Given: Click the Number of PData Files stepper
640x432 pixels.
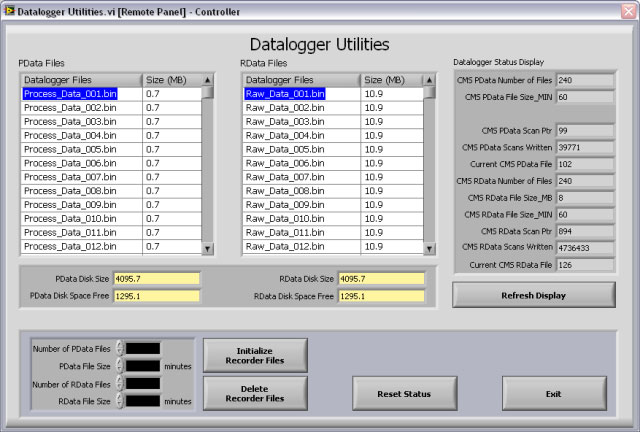Looking at the screenshot, I should 120,348.
